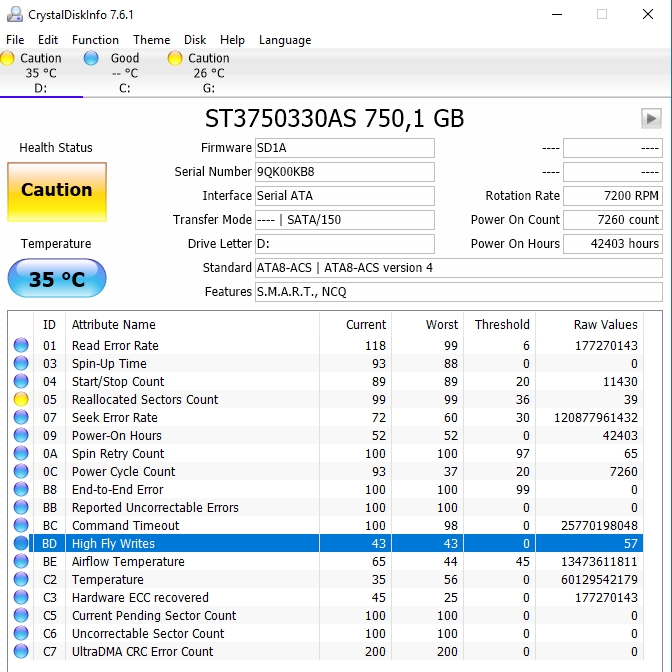Click the 35 °C temperature button
Screen dimensions: 672x672
tap(56, 279)
